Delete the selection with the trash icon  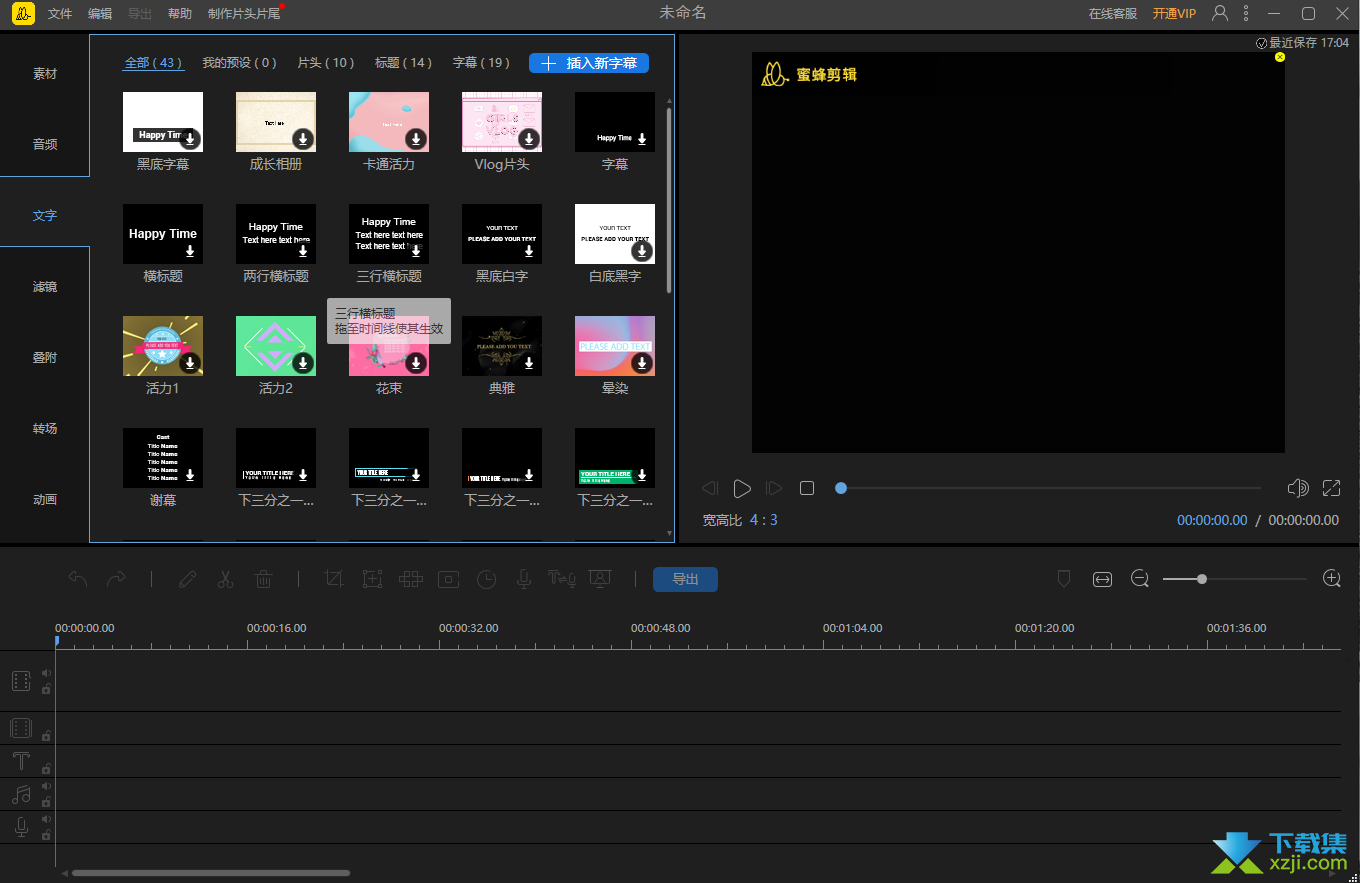pos(263,579)
